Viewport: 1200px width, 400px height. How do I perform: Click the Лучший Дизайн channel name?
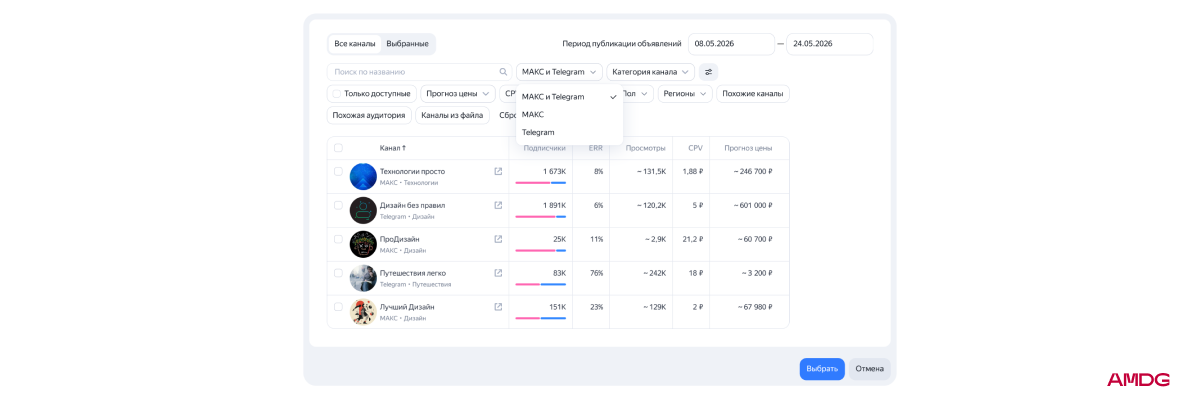407,307
